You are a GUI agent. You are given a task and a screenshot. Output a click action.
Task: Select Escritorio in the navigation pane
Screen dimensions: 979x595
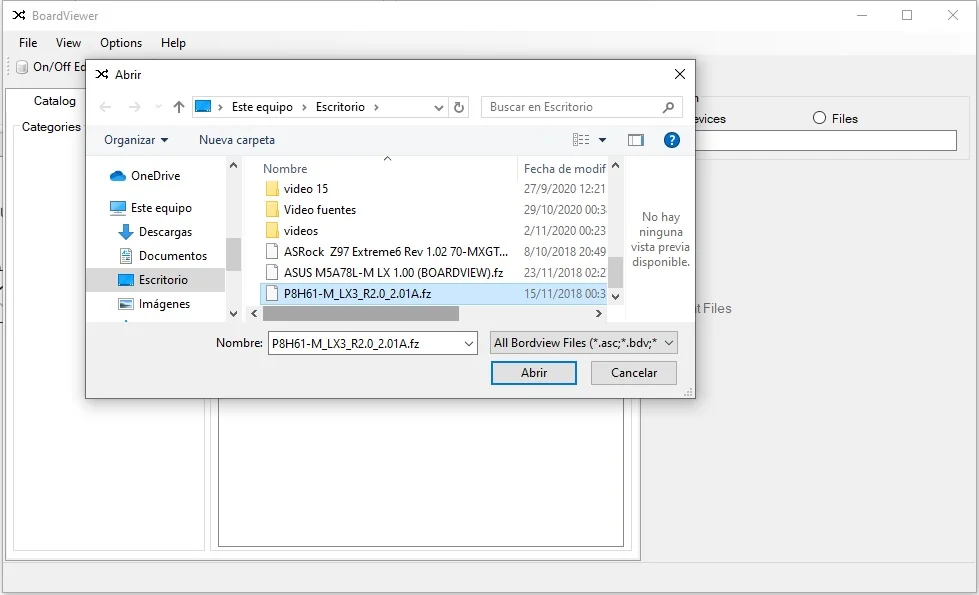point(155,280)
